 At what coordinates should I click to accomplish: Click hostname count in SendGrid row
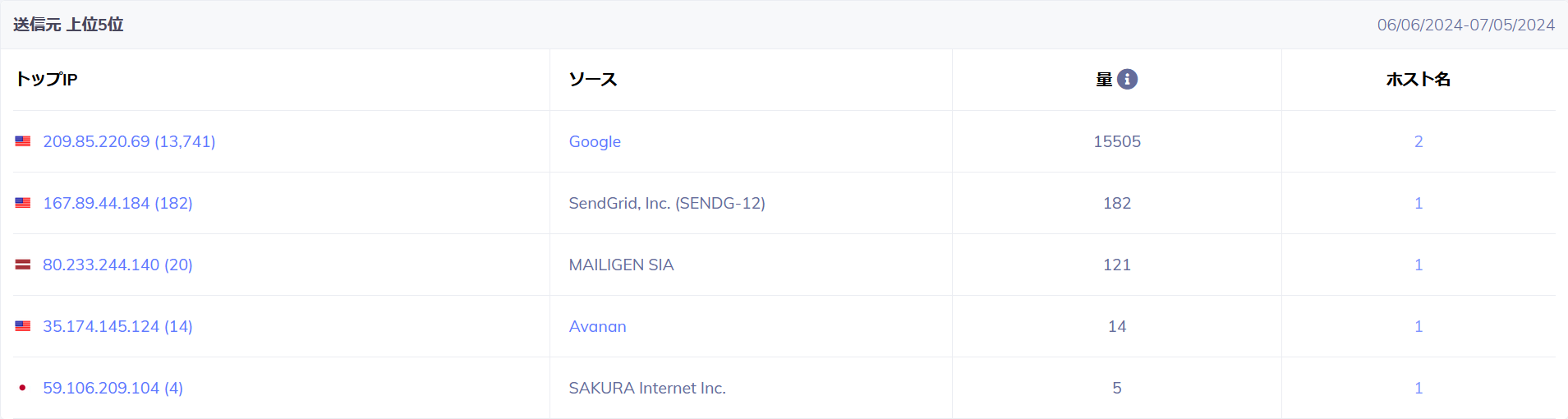[1419, 203]
